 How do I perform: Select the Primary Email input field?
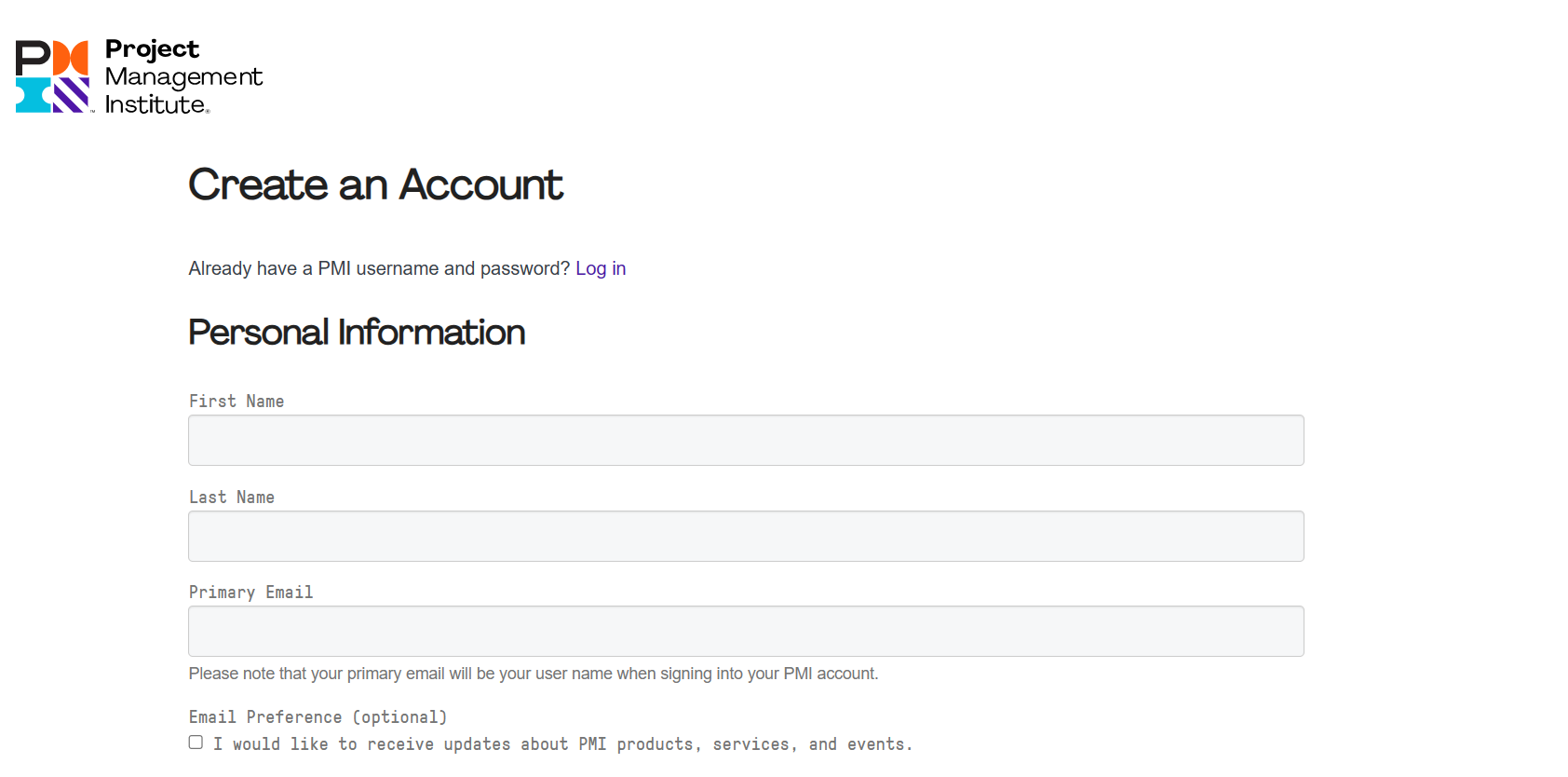coord(746,632)
